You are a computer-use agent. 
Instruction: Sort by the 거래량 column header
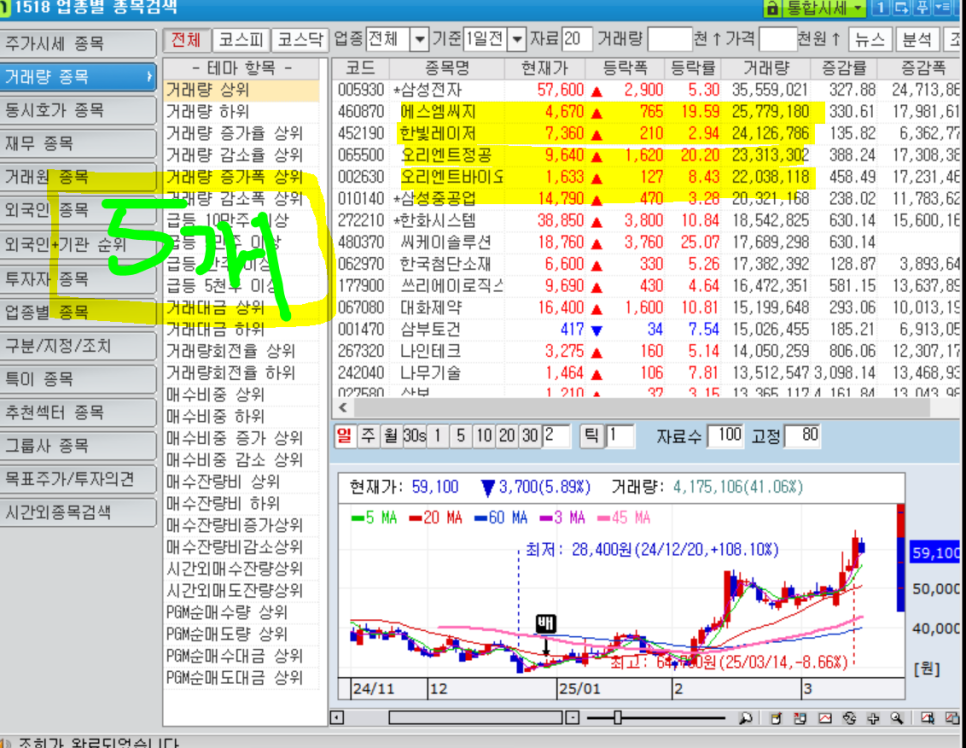tap(766, 68)
